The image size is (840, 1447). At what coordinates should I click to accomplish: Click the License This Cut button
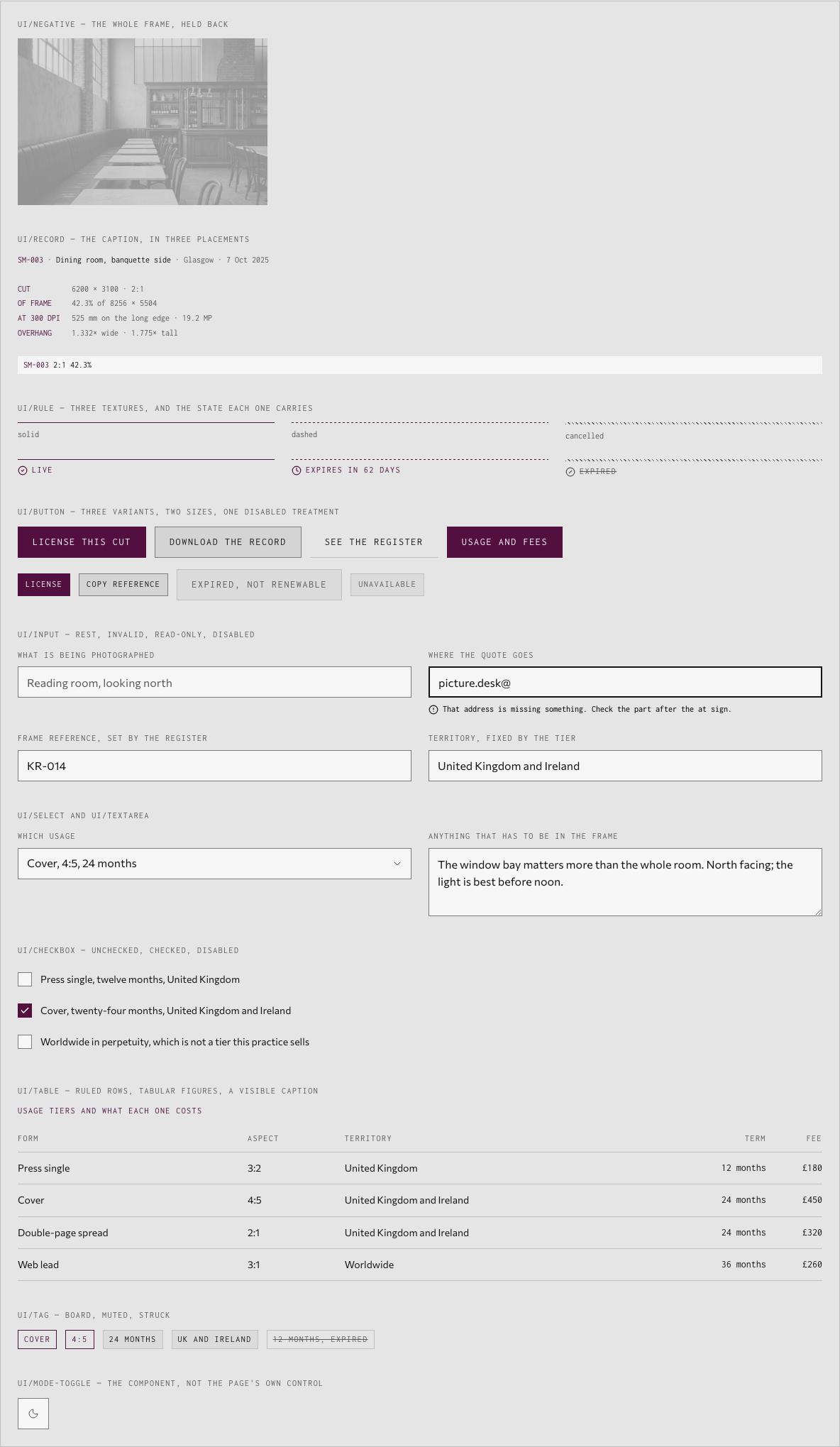(82, 542)
